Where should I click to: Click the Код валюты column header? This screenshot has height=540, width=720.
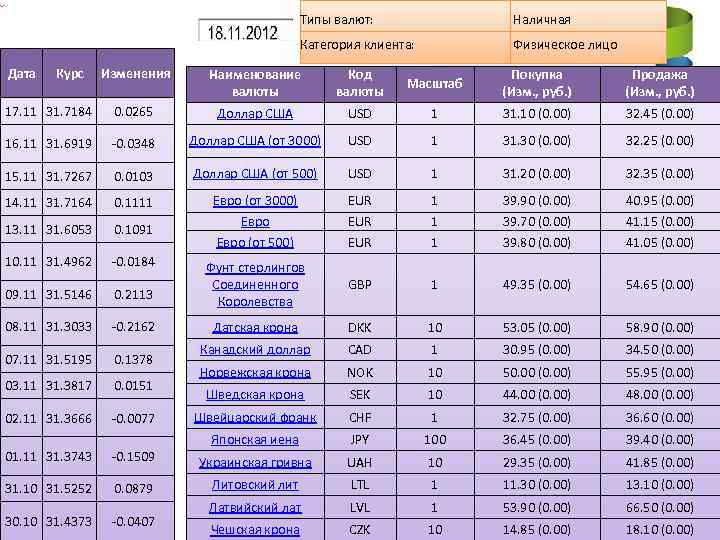click(x=360, y=84)
